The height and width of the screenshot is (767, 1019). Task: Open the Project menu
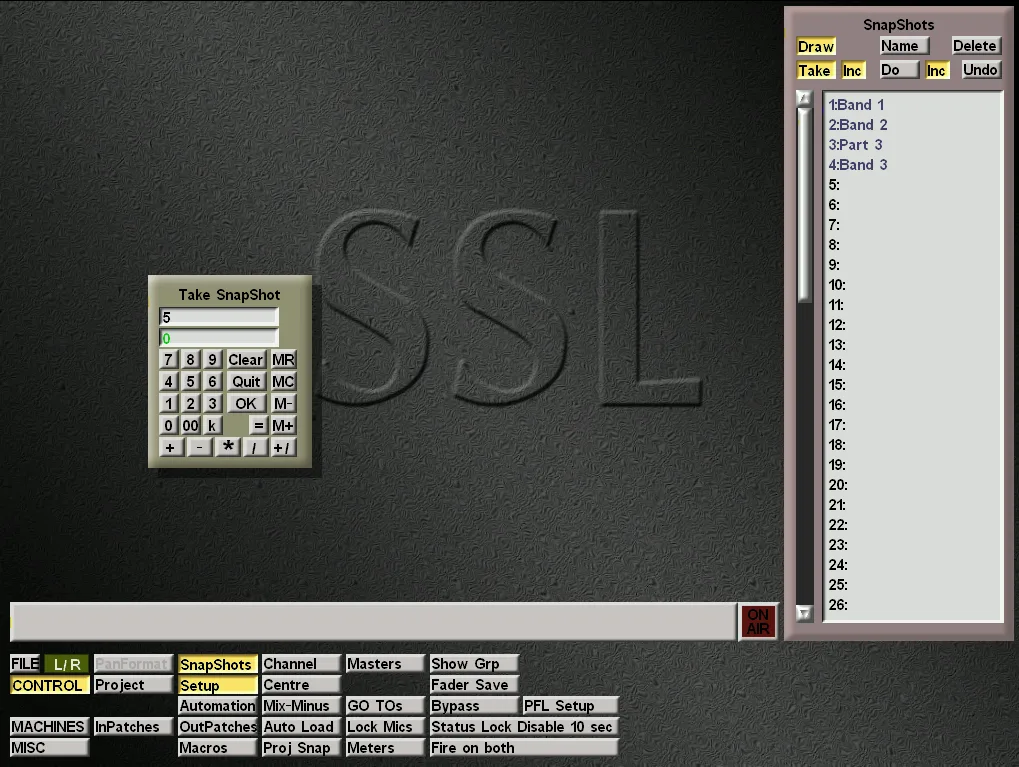coord(133,685)
